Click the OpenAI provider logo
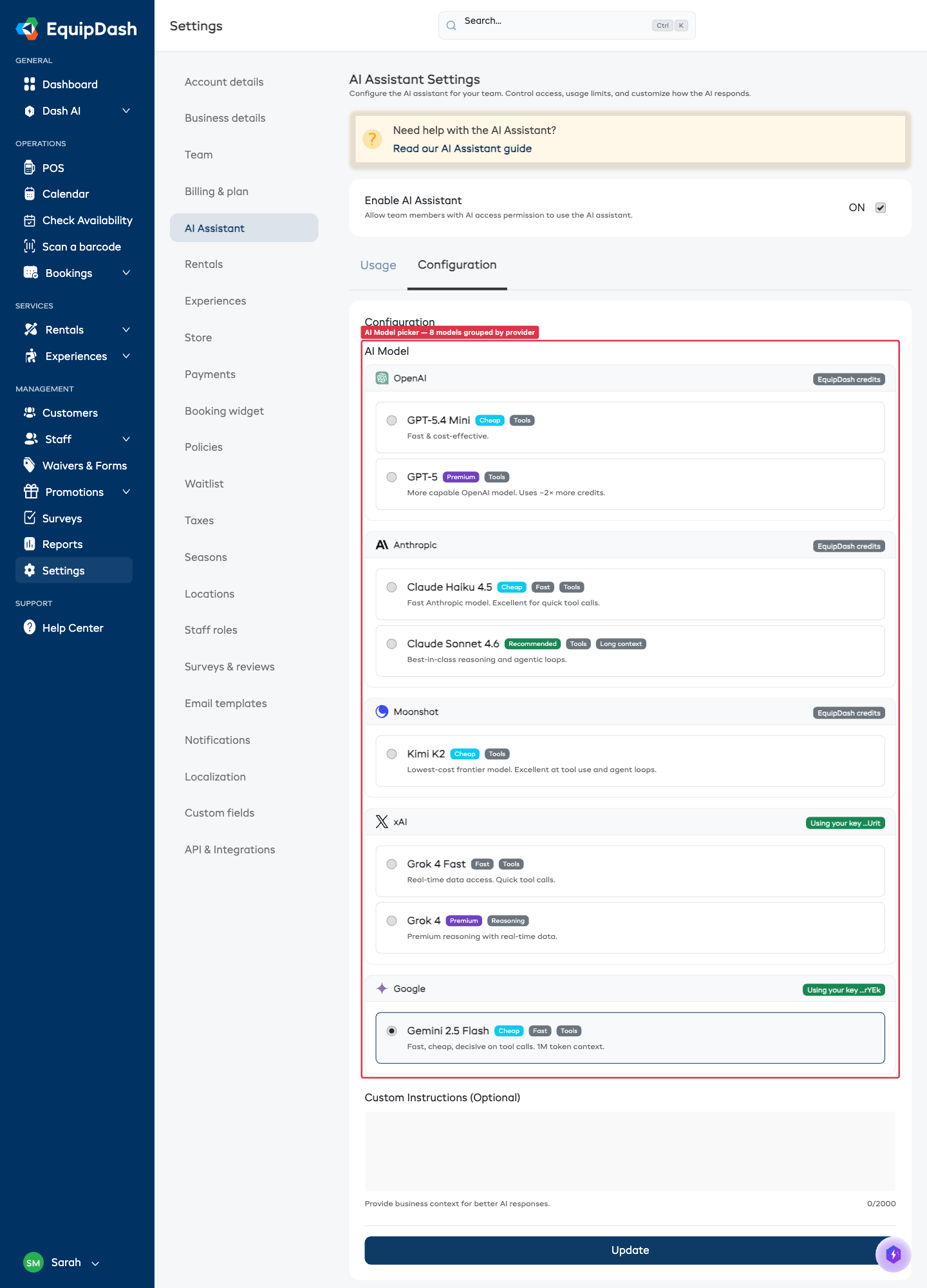The height and width of the screenshot is (1288, 927). 382,378
